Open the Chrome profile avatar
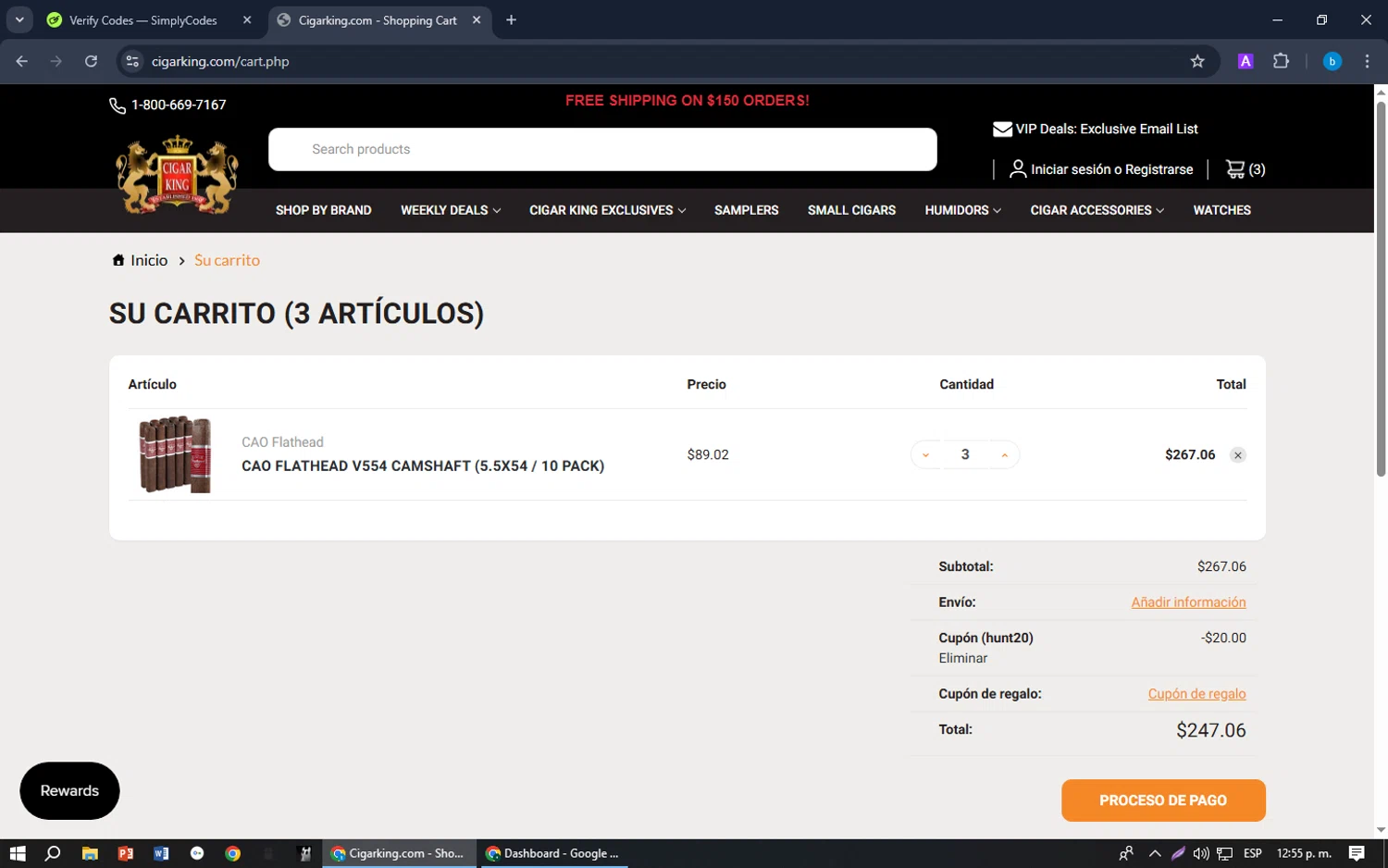The height and width of the screenshot is (868, 1388). tap(1332, 61)
